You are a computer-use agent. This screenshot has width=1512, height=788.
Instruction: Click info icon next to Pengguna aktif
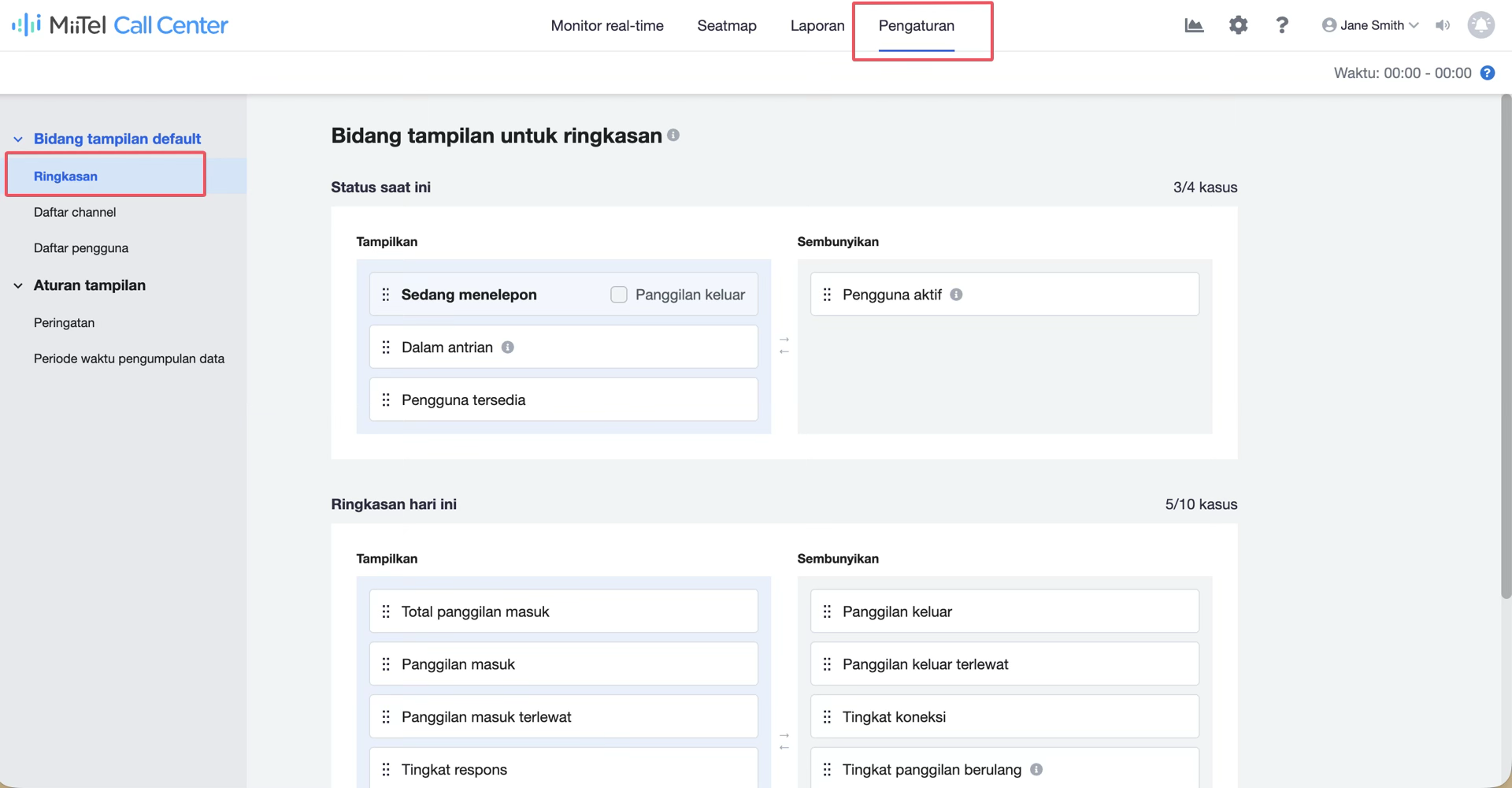(x=956, y=295)
